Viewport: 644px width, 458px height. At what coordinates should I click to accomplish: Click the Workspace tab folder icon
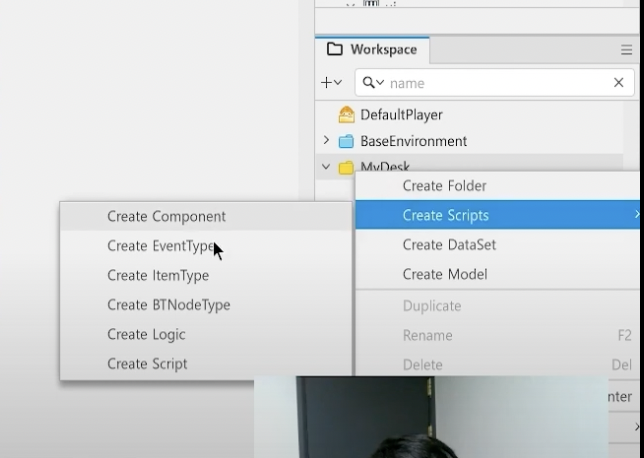point(335,49)
